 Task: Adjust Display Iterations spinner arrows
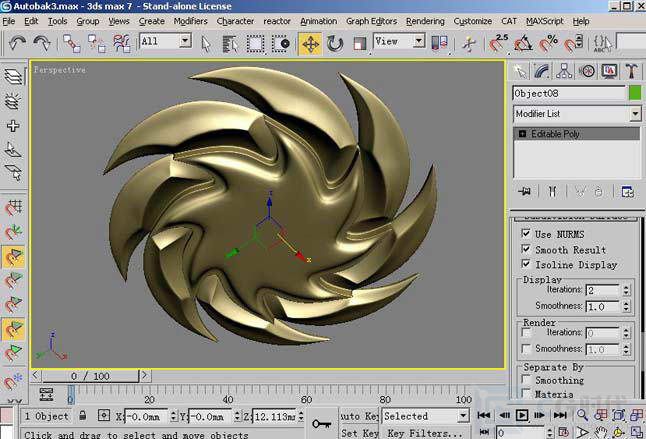tap(626, 290)
